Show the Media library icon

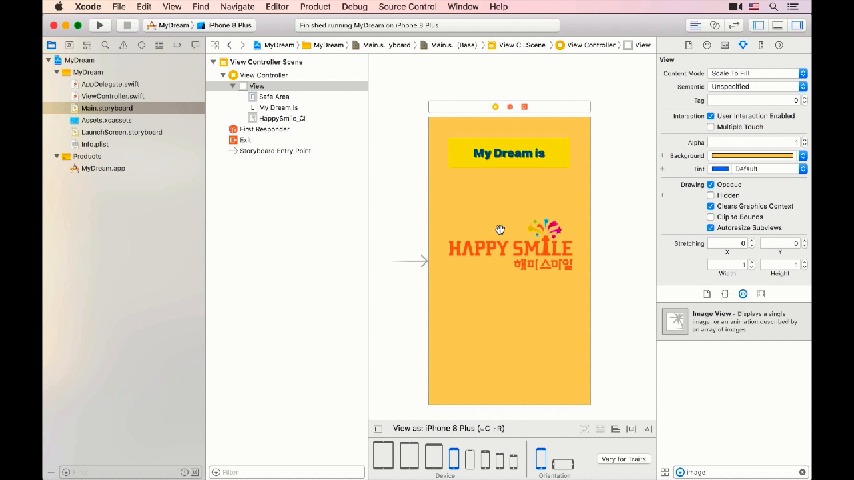click(x=761, y=294)
